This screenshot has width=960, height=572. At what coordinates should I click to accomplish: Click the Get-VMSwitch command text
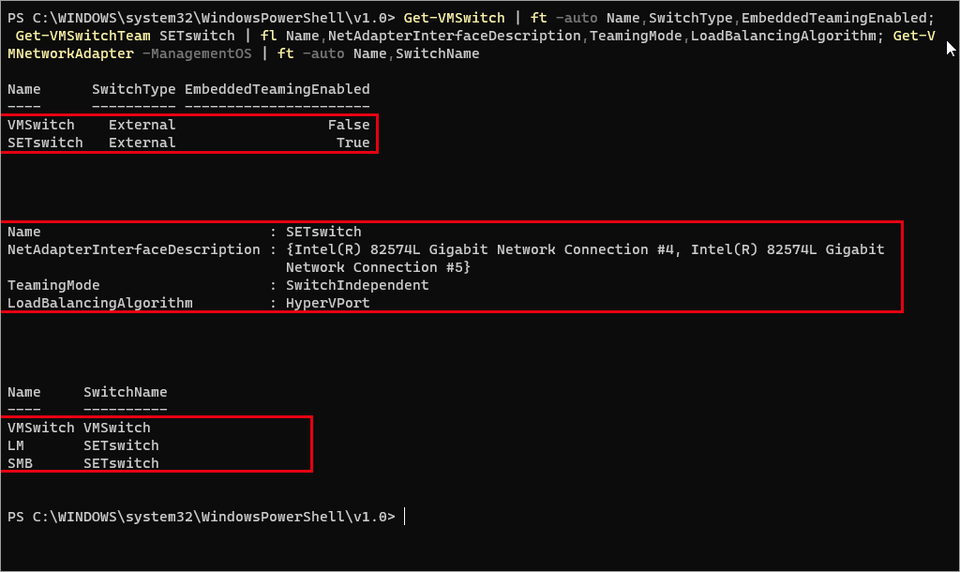[x=454, y=18]
